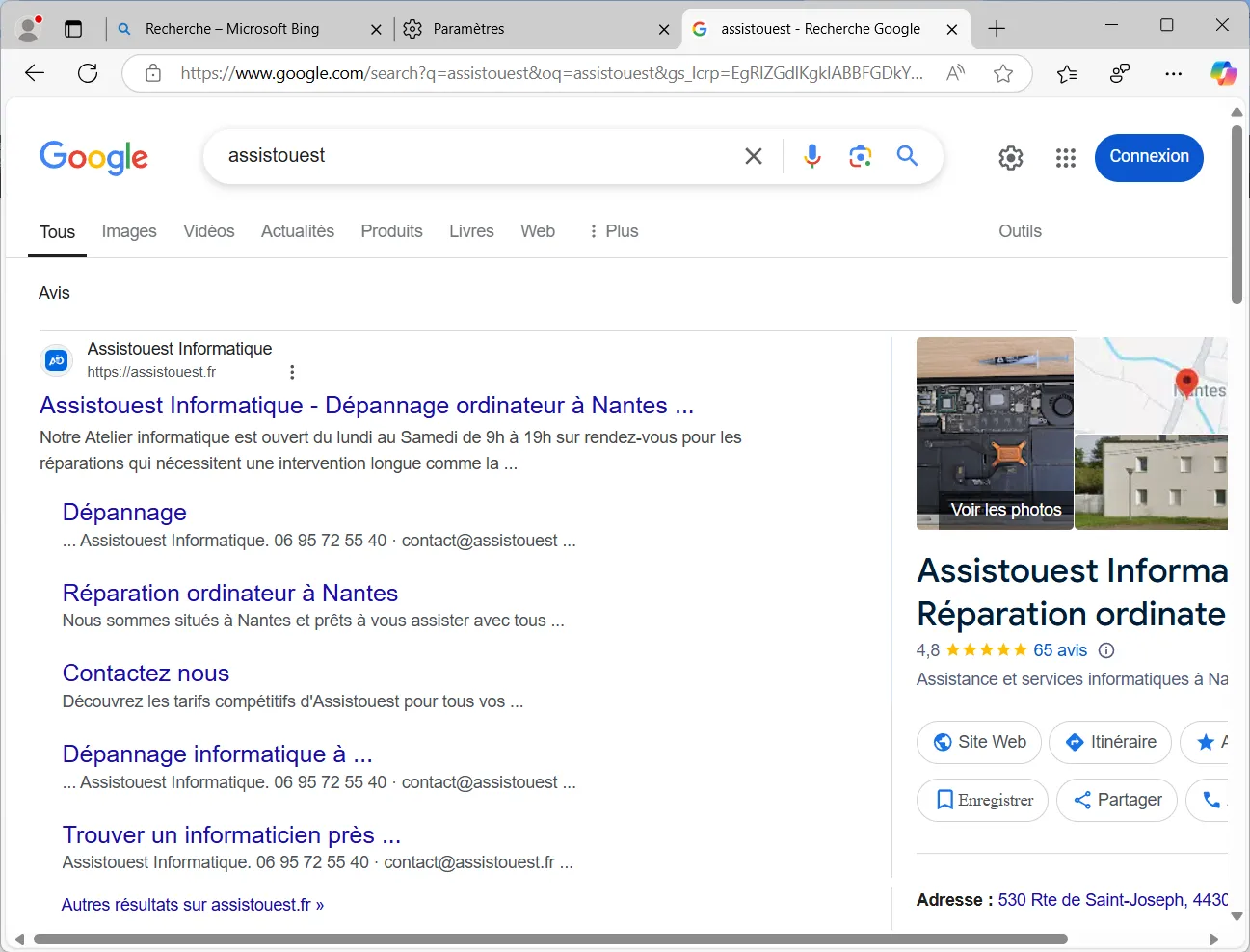Image resolution: width=1250 pixels, height=952 pixels.
Task: Open Trouver un informaticien près link
Action: point(231,834)
